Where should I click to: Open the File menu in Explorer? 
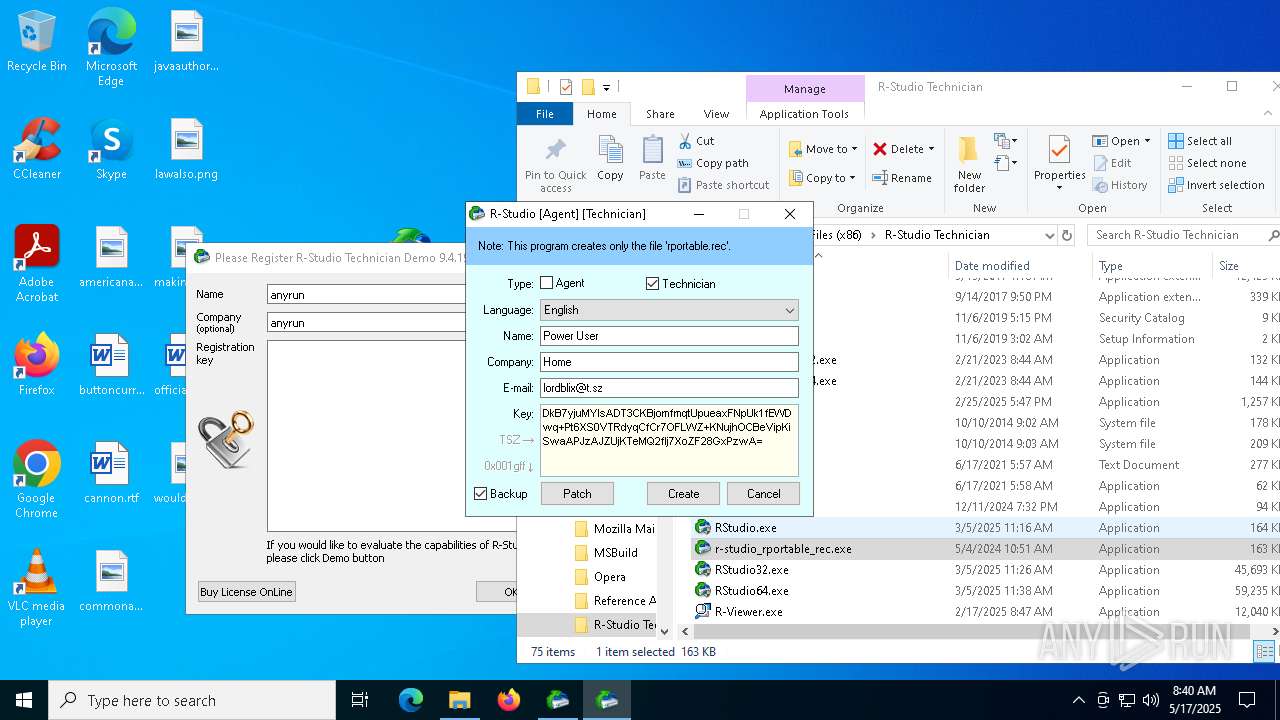tap(545, 114)
